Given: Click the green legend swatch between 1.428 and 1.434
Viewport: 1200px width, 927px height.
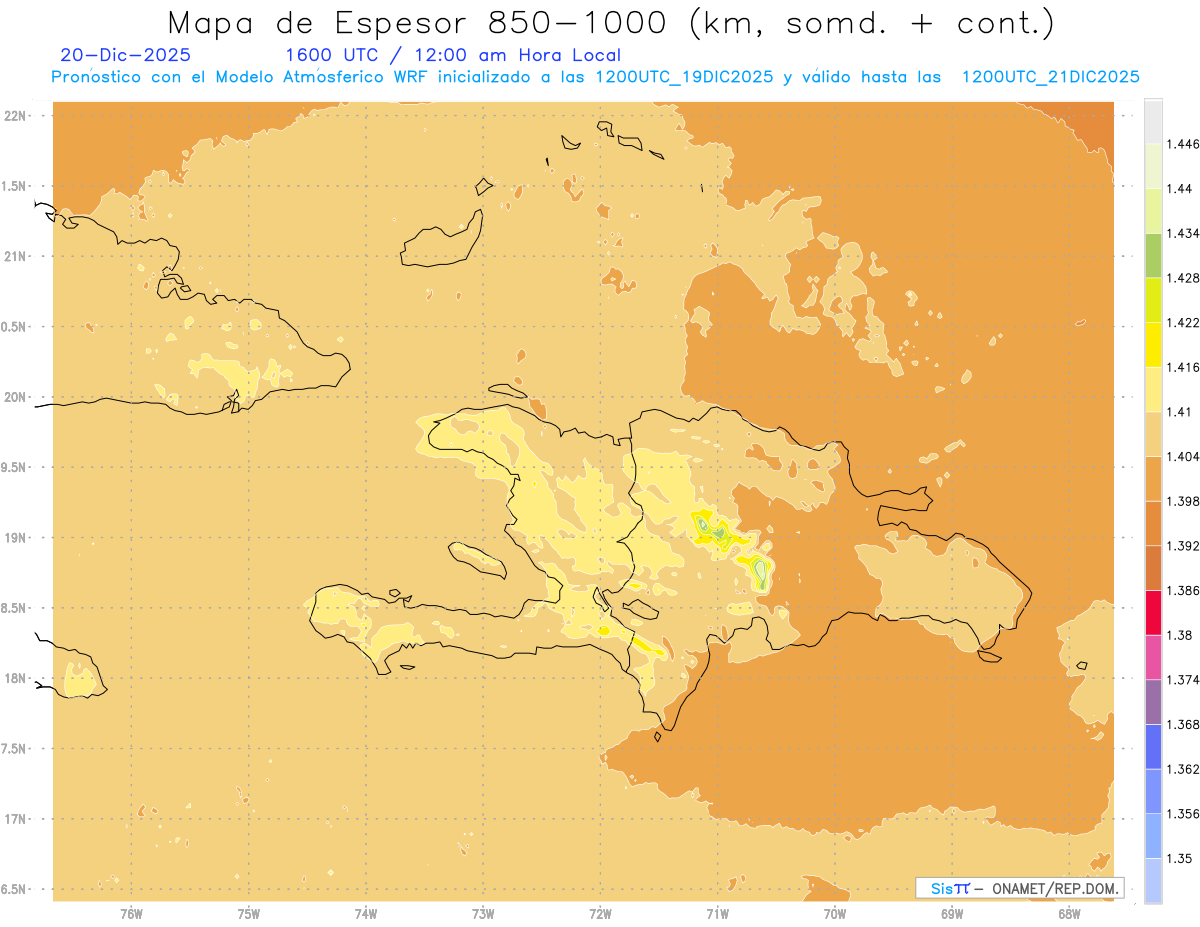Looking at the screenshot, I should click(x=1153, y=255).
